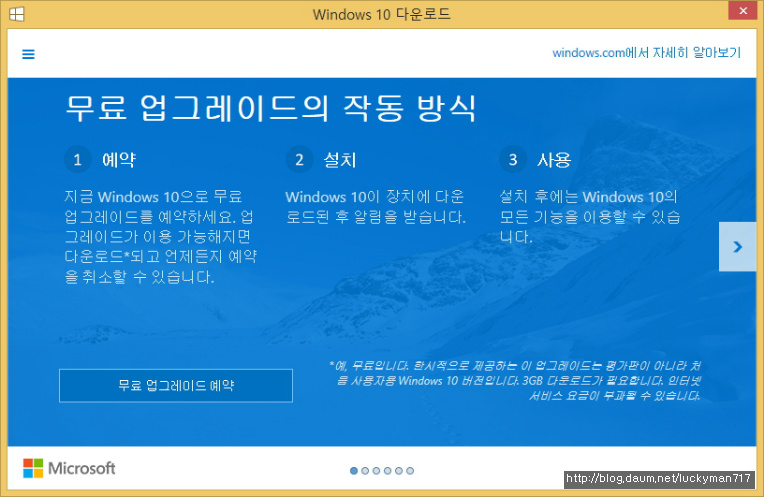This screenshot has height=497, width=764.
Task: Click the paragraph starting 설치 후에는 Windows 10의
Action: [590, 216]
